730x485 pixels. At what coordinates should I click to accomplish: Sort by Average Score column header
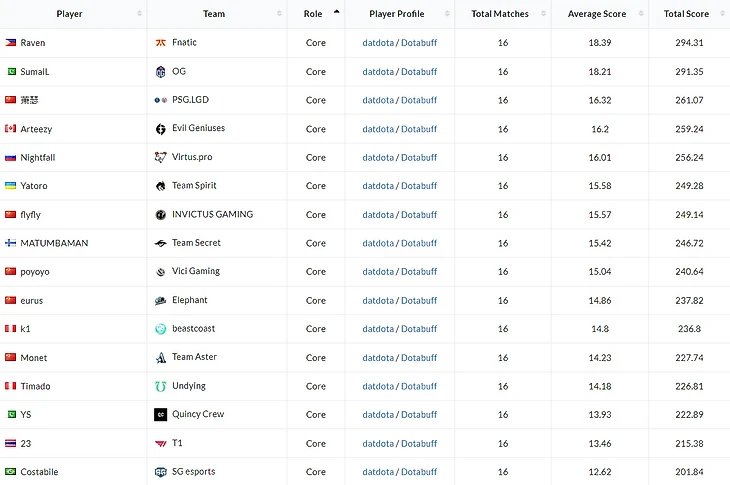point(597,14)
